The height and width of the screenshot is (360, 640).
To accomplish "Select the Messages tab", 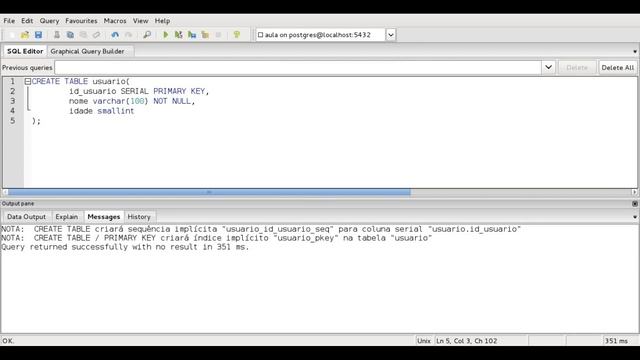I will [x=104, y=217].
